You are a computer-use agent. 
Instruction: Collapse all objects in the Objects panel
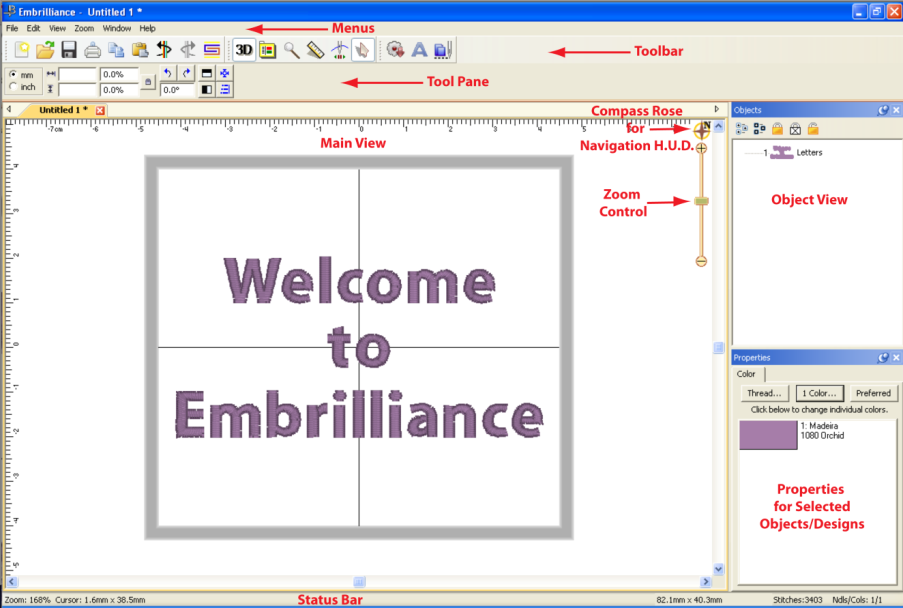coord(759,129)
